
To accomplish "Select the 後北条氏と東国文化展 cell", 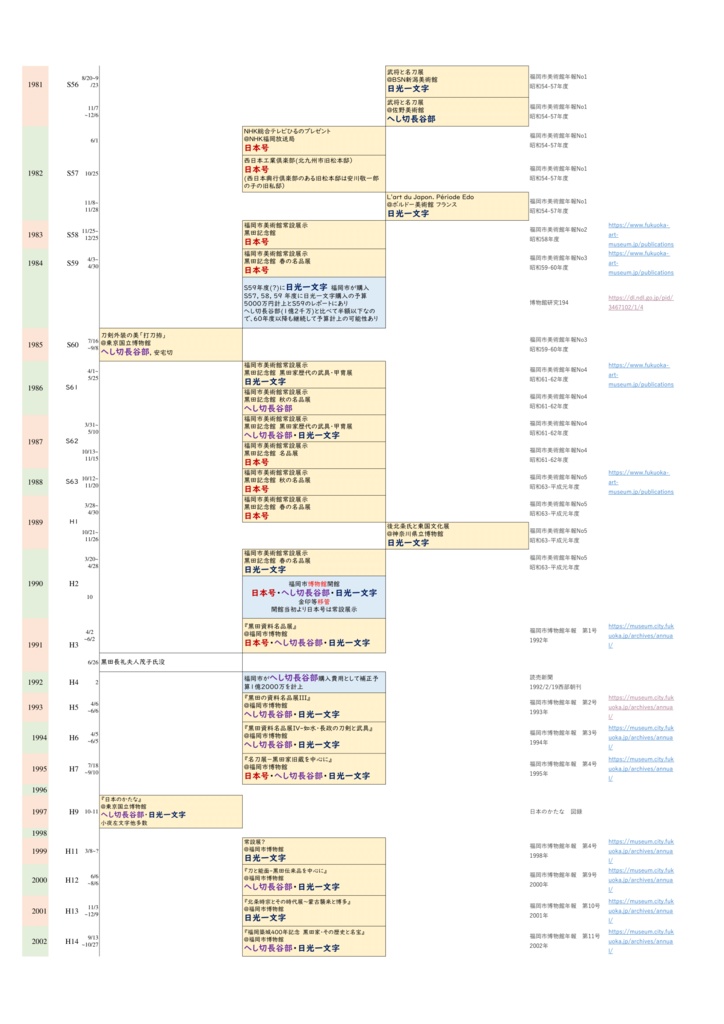I will click(456, 535).
